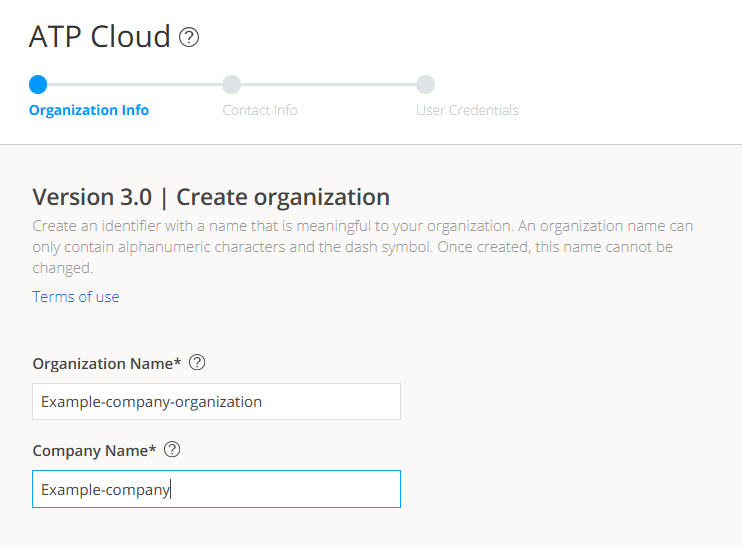The image size is (742, 547).
Task: Click the help icon beside ATP Cloud title
Action: (x=189, y=38)
